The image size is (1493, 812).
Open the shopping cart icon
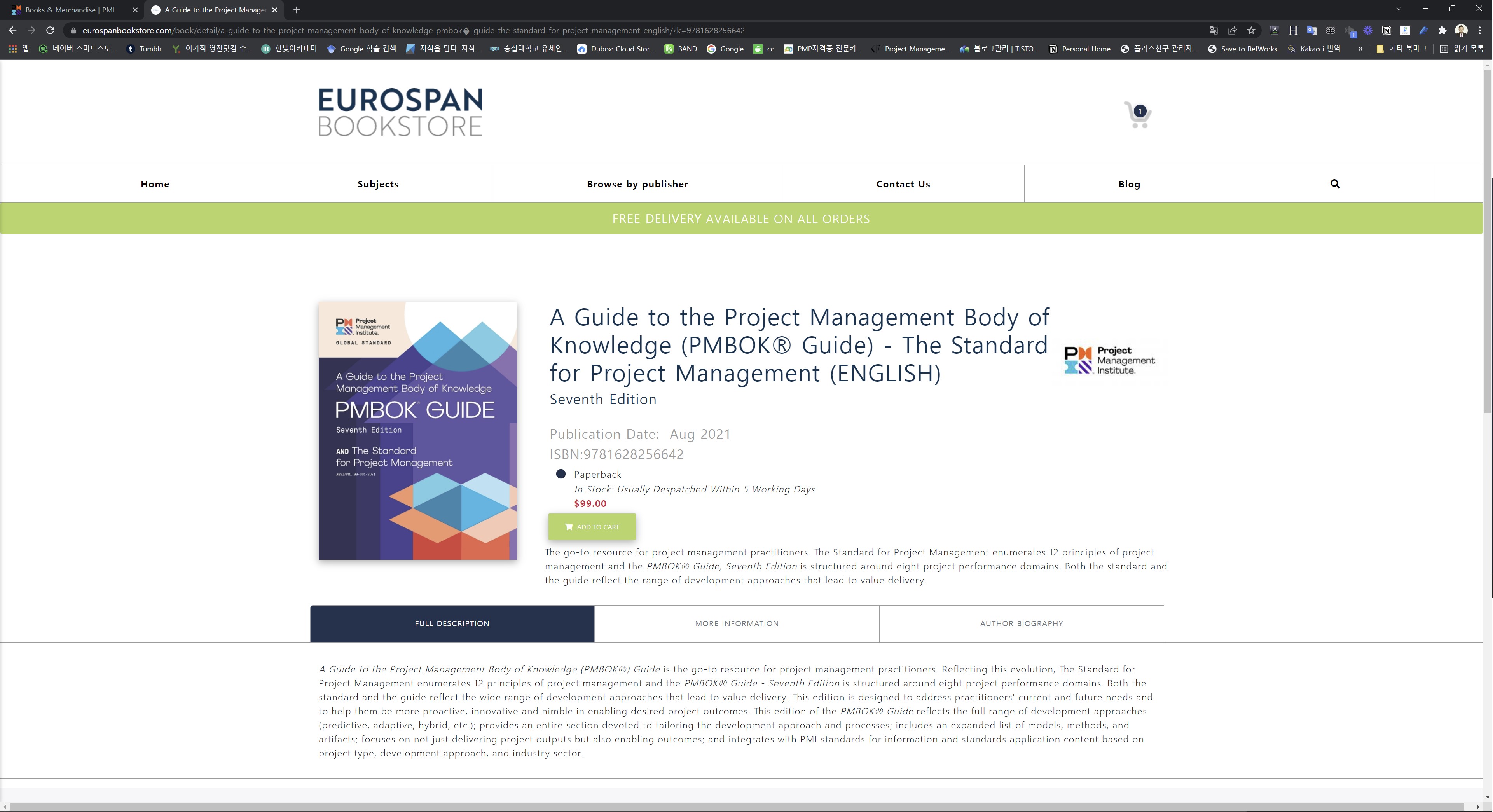[1137, 115]
